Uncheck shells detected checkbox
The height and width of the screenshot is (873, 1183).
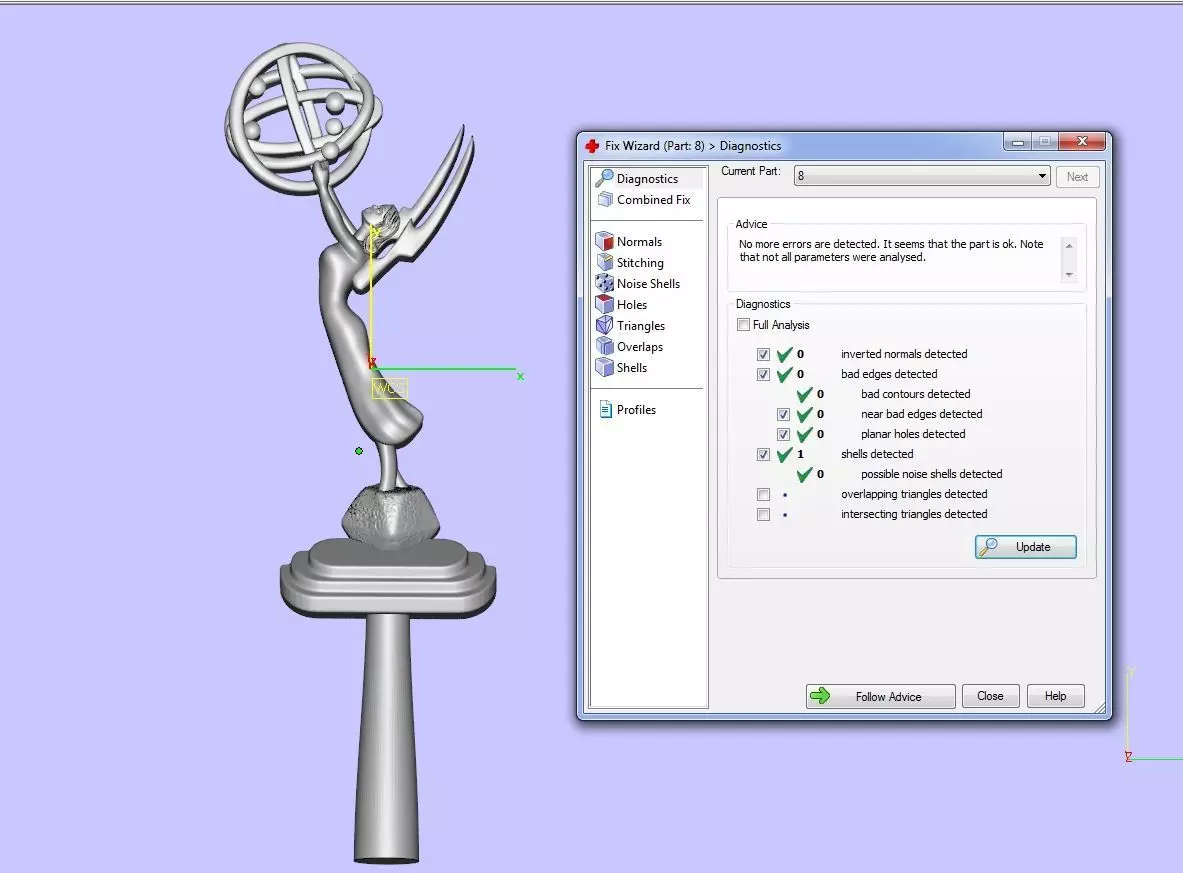point(764,454)
